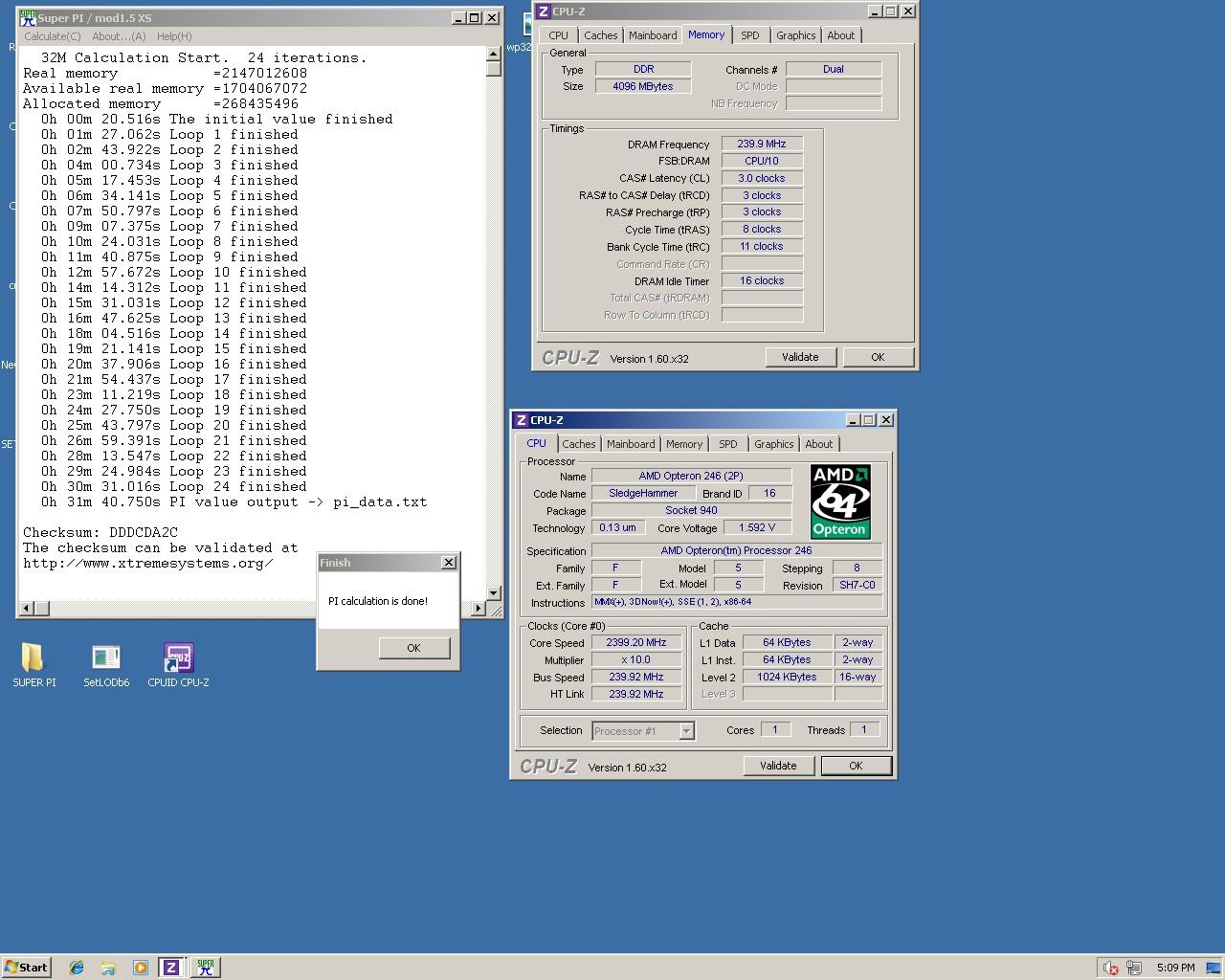Click the AMD Opteron 64 logo
Image resolution: width=1225 pixels, height=980 pixels.
[x=840, y=501]
